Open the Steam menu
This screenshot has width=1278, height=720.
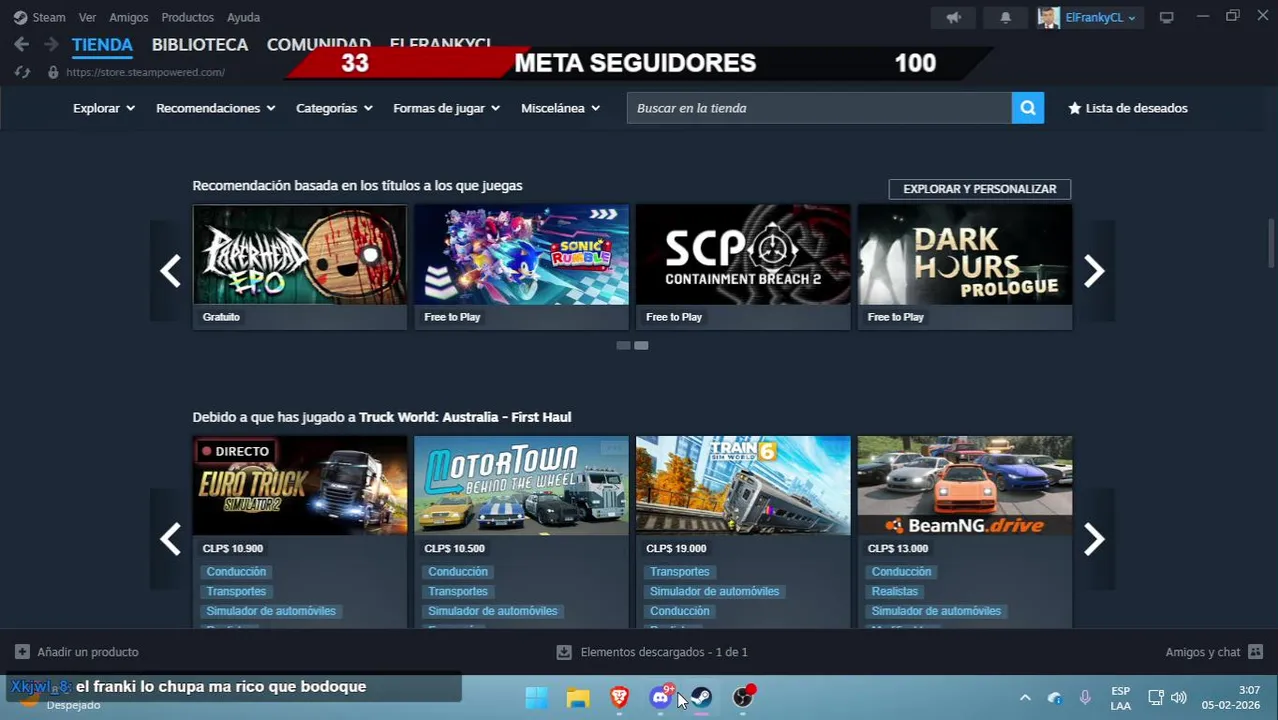click(x=48, y=17)
